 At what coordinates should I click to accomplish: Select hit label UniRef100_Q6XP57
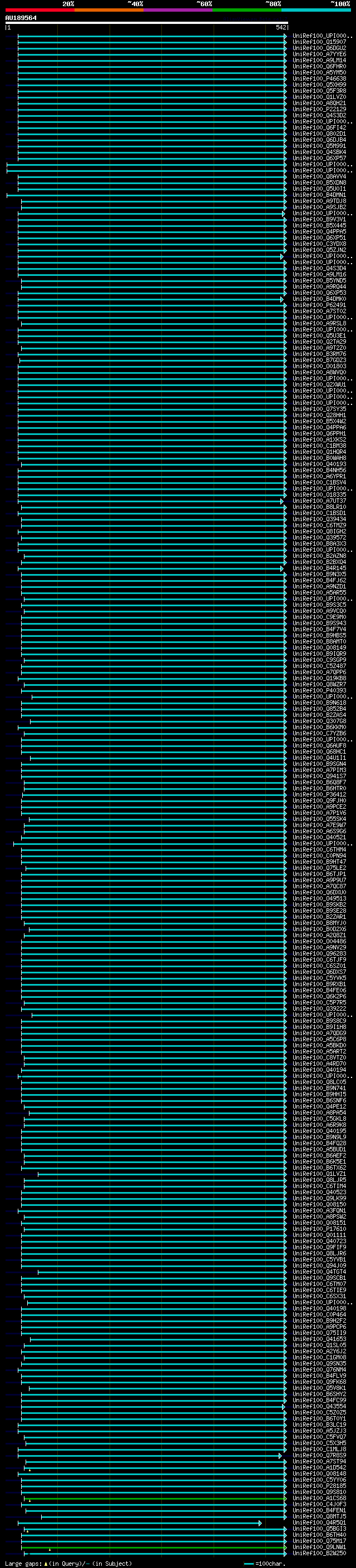[x=319, y=159]
